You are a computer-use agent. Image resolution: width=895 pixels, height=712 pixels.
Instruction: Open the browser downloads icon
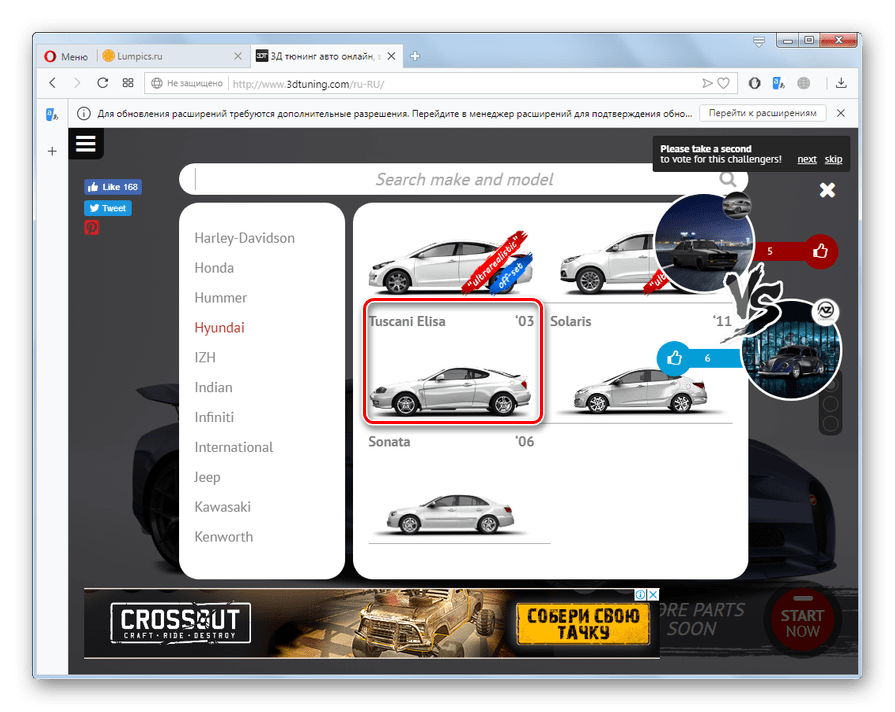pyautogui.click(x=841, y=83)
